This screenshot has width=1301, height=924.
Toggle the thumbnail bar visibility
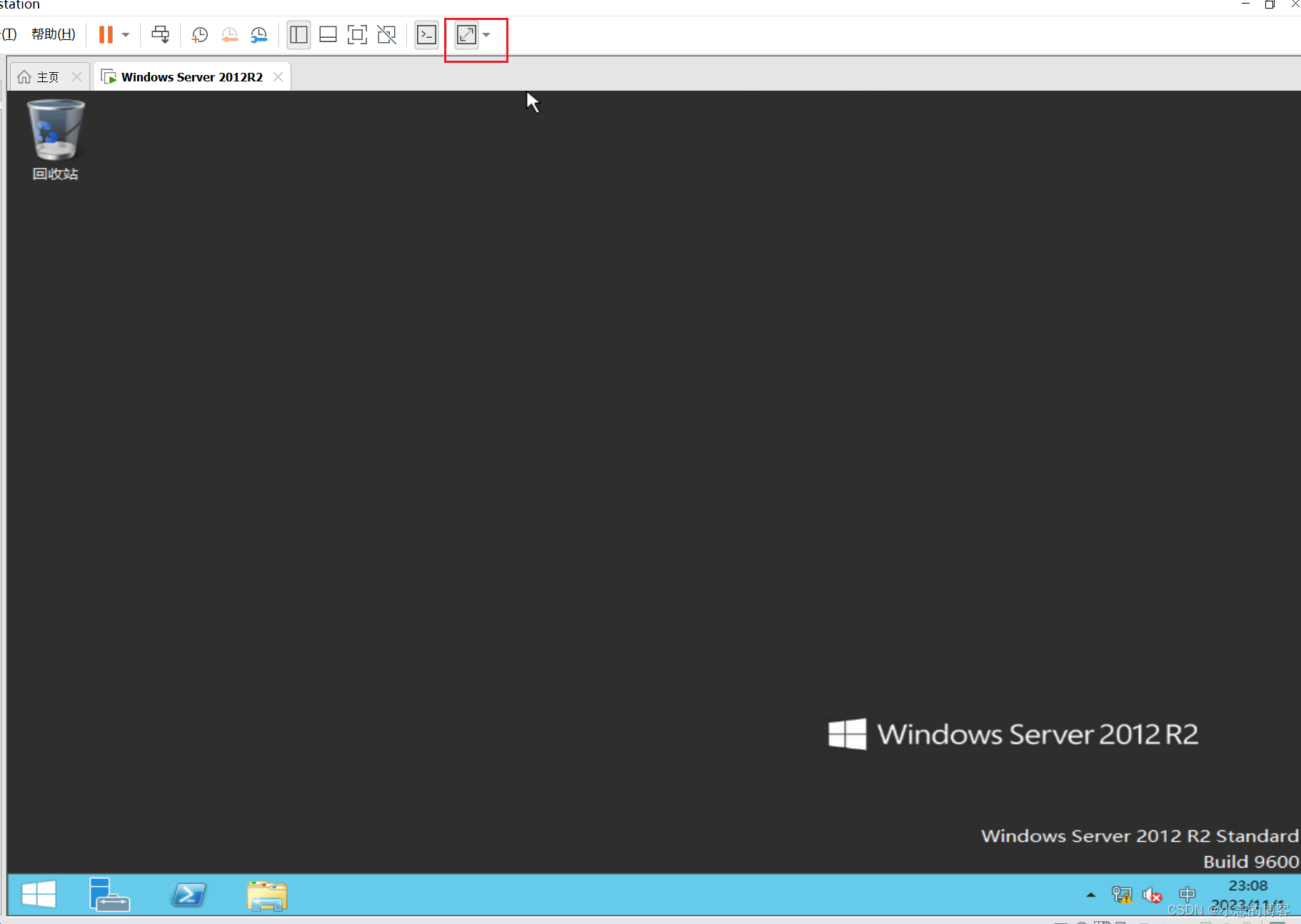(x=327, y=34)
